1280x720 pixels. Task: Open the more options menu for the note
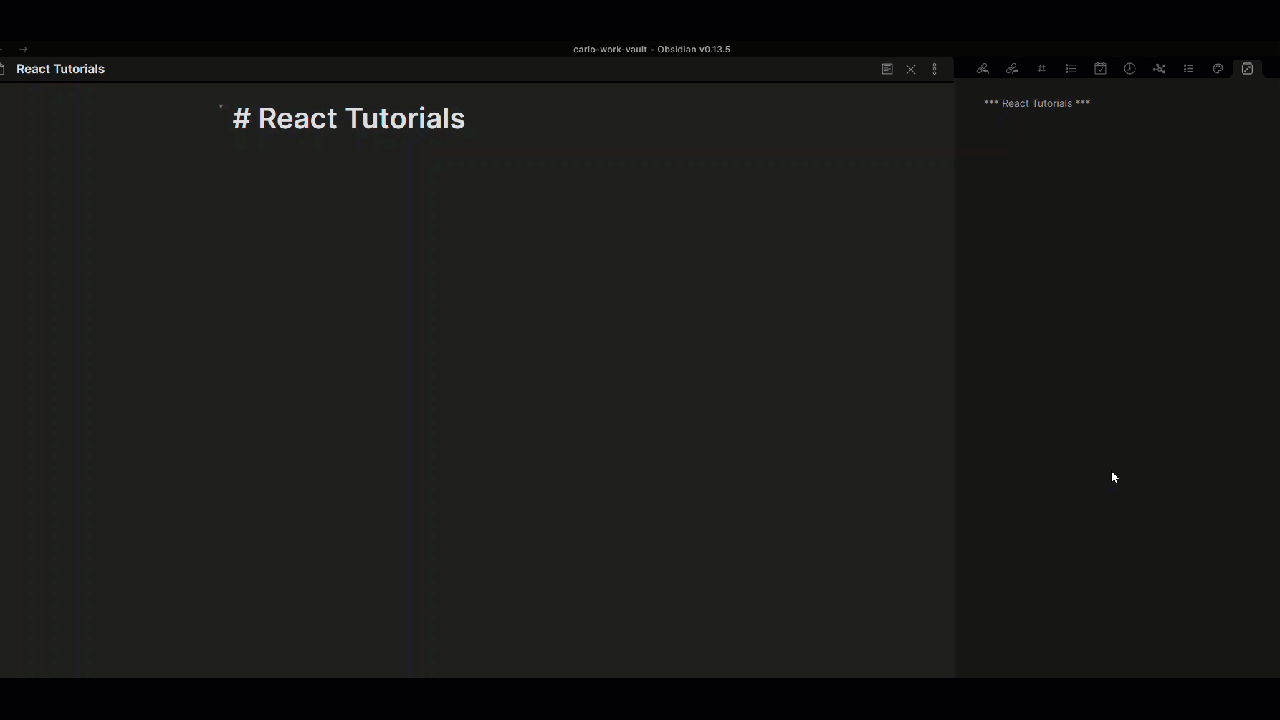(x=935, y=69)
